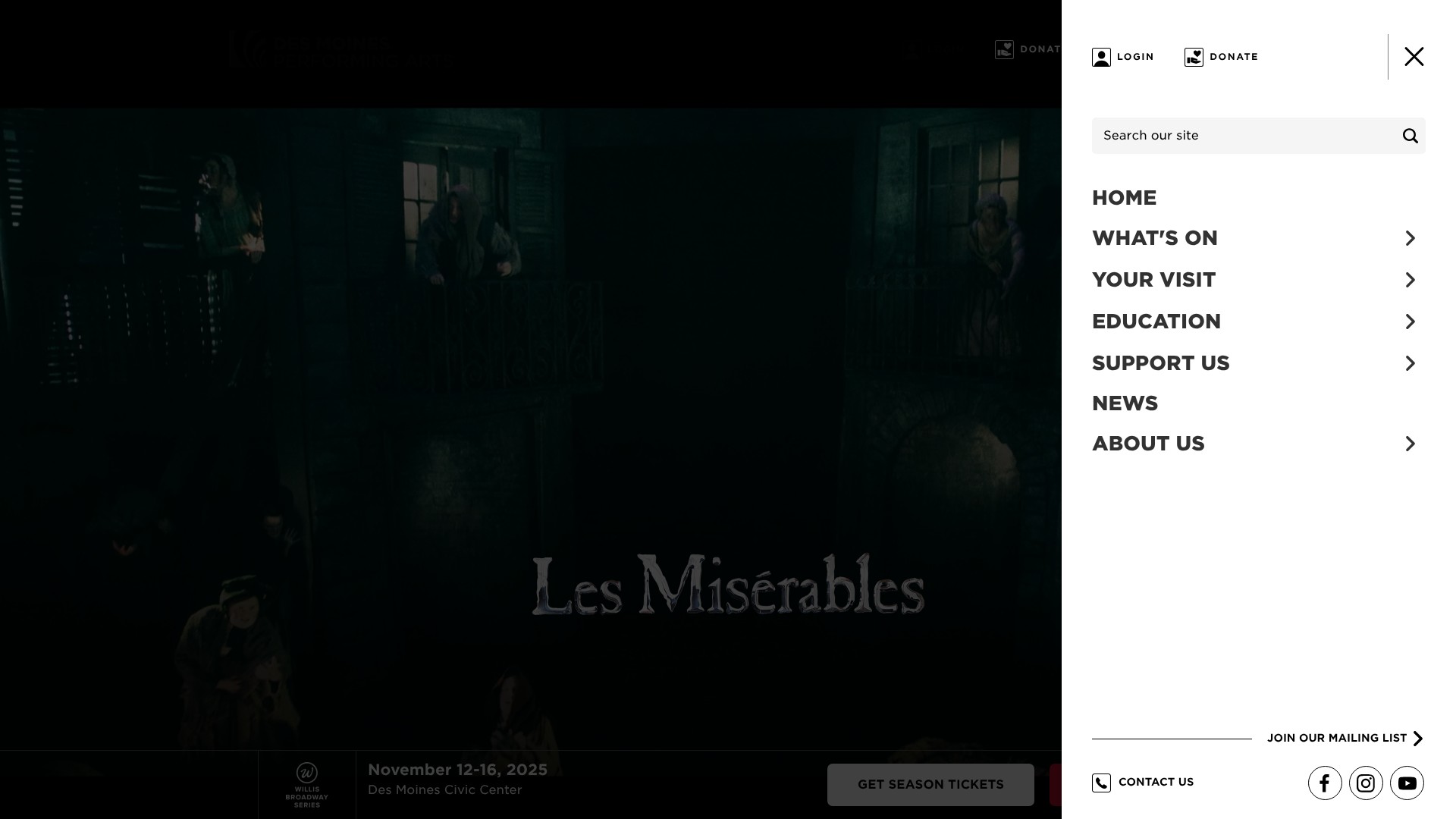This screenshot has height=819, width=1456.
Task: Expand the Education submenu chevron
Action: 1410,322
